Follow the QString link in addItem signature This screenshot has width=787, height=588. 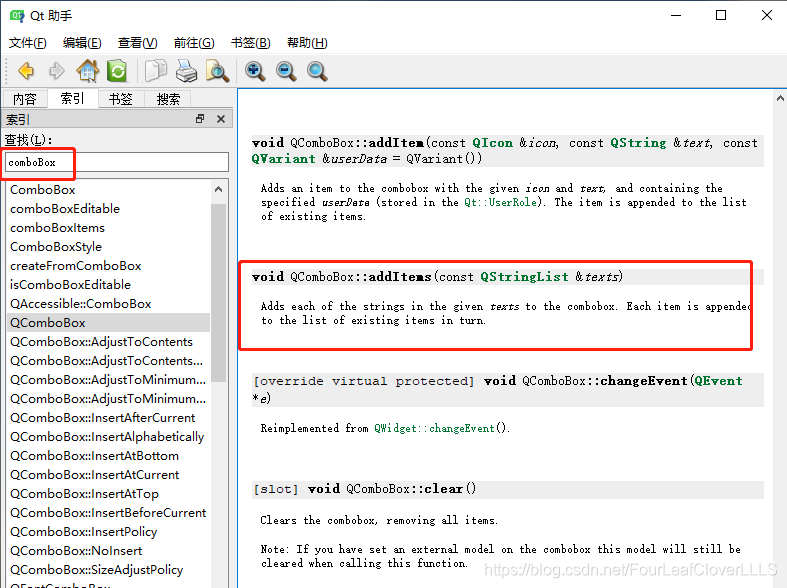[638, 143]
